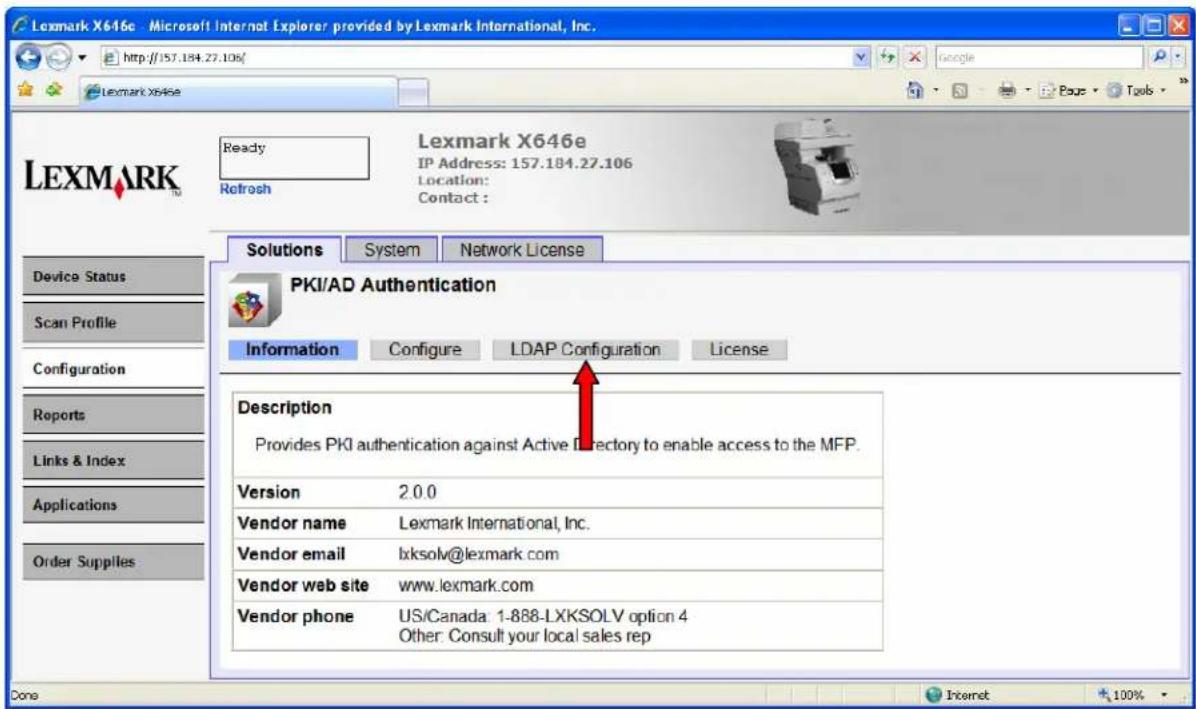The height and width of the screenshot is (709, 1196).
Task: Click the lxksolv@lexmark.com vendor email
Action: pos(478,554)
